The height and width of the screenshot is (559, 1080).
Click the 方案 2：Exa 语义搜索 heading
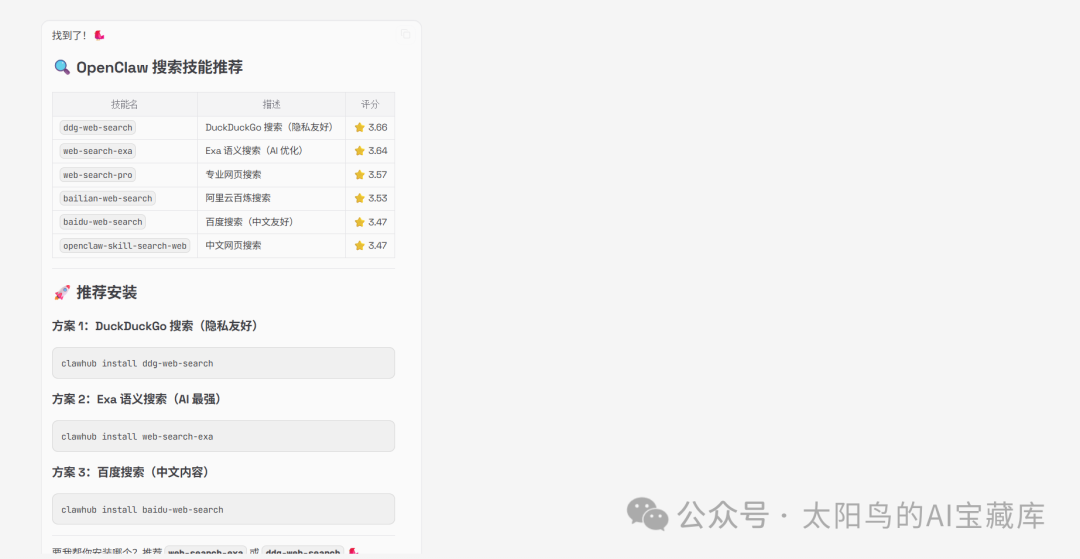coord(137,399)
